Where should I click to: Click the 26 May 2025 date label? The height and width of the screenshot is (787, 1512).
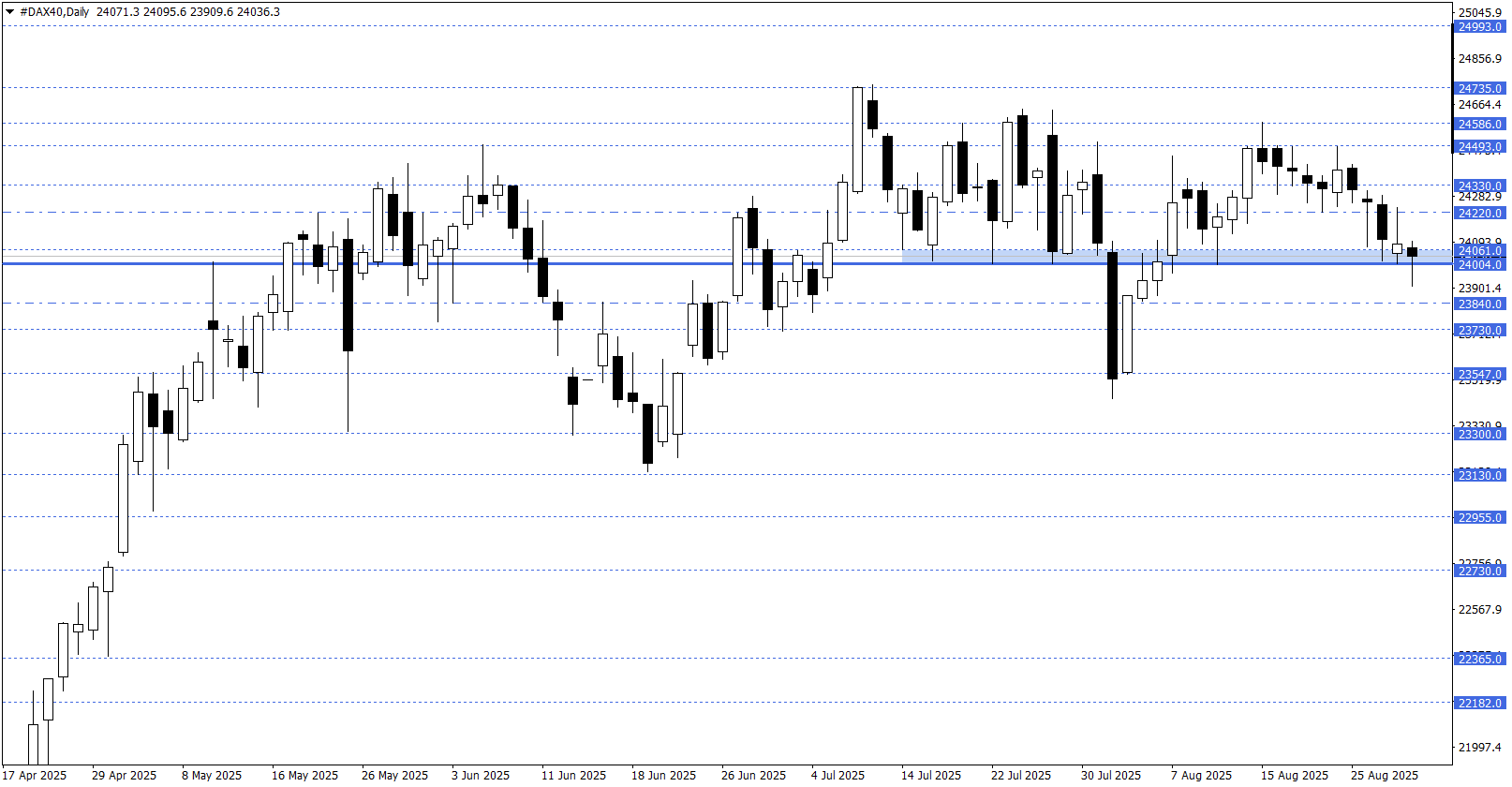click(394, 776)
